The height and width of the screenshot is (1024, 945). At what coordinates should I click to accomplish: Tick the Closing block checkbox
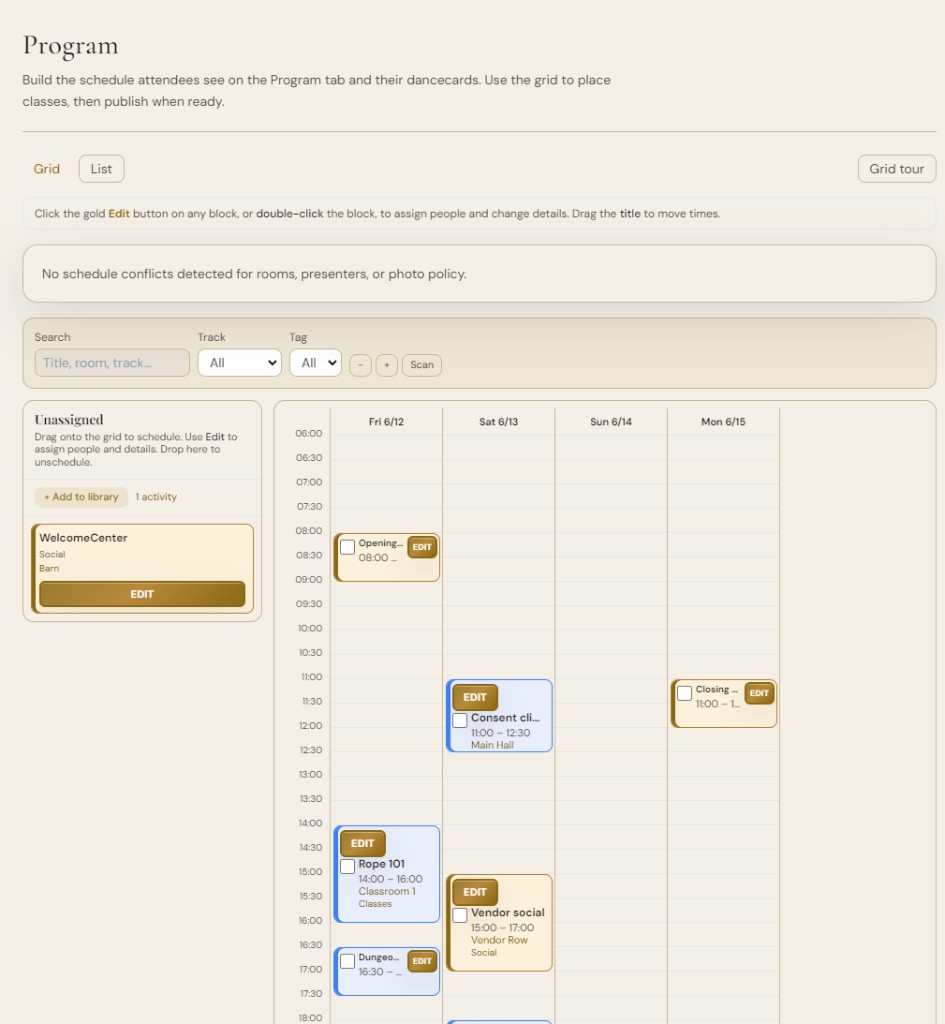tap(684, 693)
